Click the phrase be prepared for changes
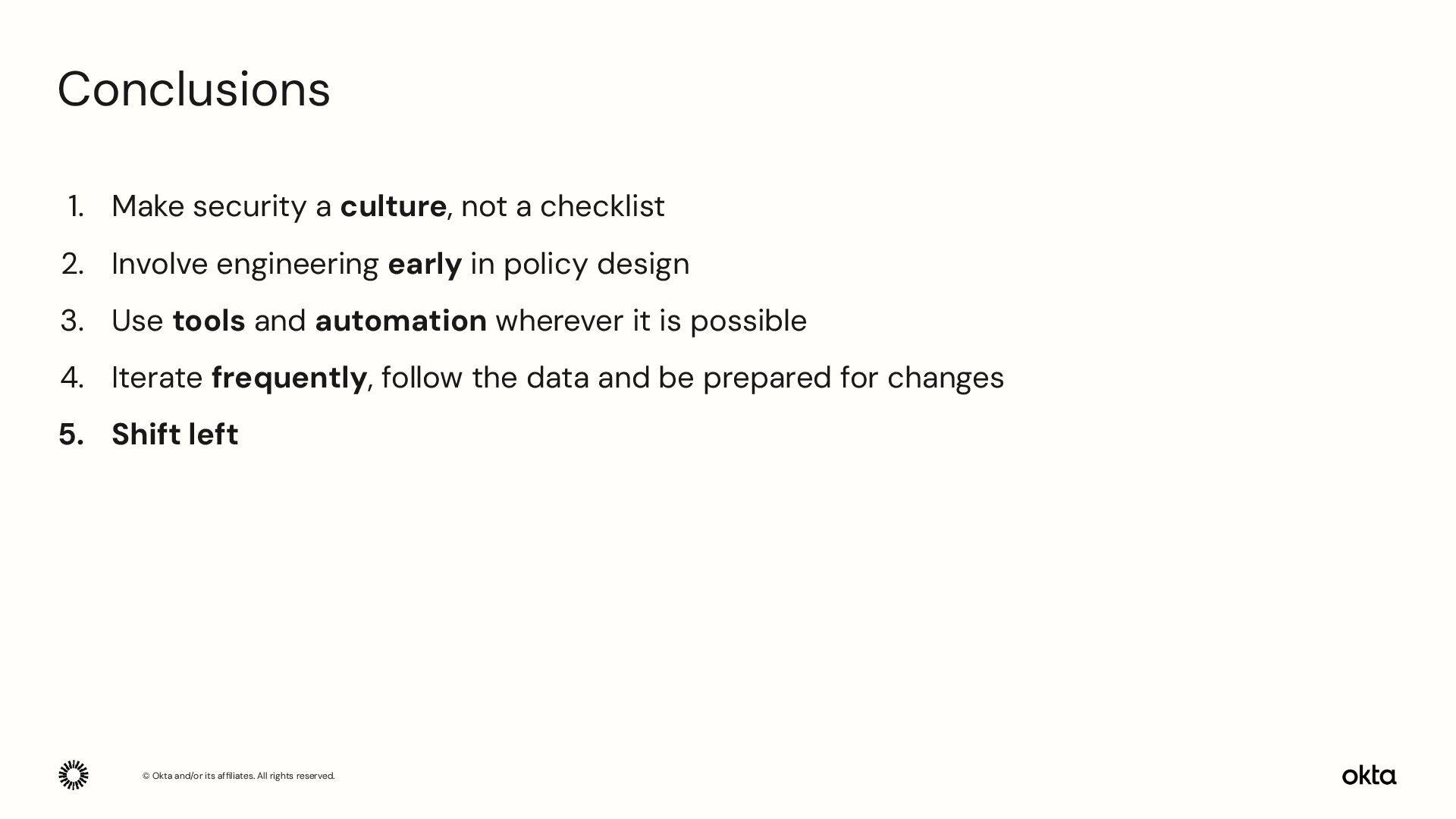This screenshot has width=1456, height=819. click(830, 378)
